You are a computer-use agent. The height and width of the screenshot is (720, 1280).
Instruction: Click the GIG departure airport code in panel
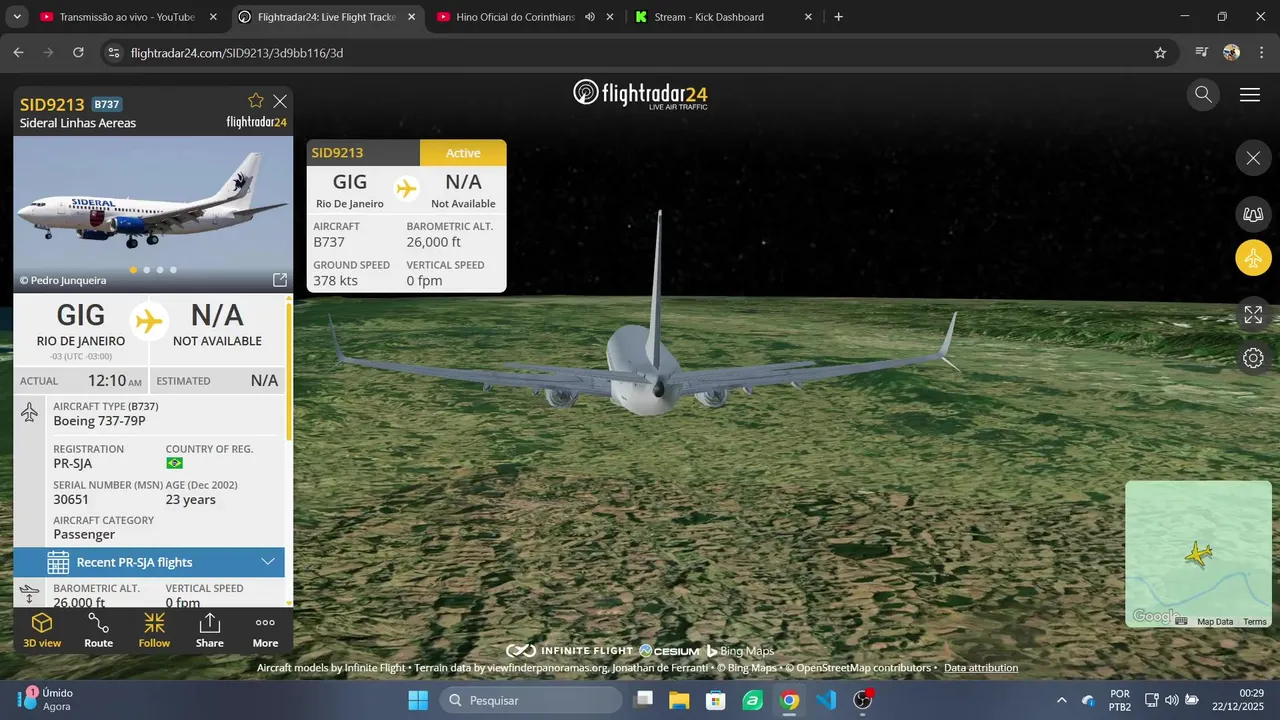click(x=81, y=315)
